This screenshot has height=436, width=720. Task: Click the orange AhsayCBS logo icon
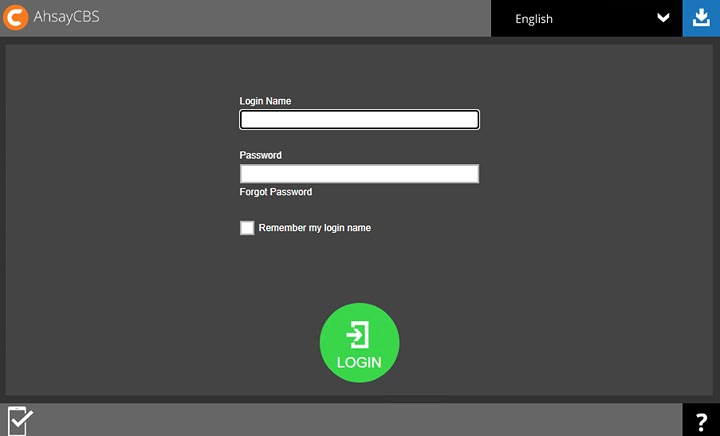click(16, 18)
